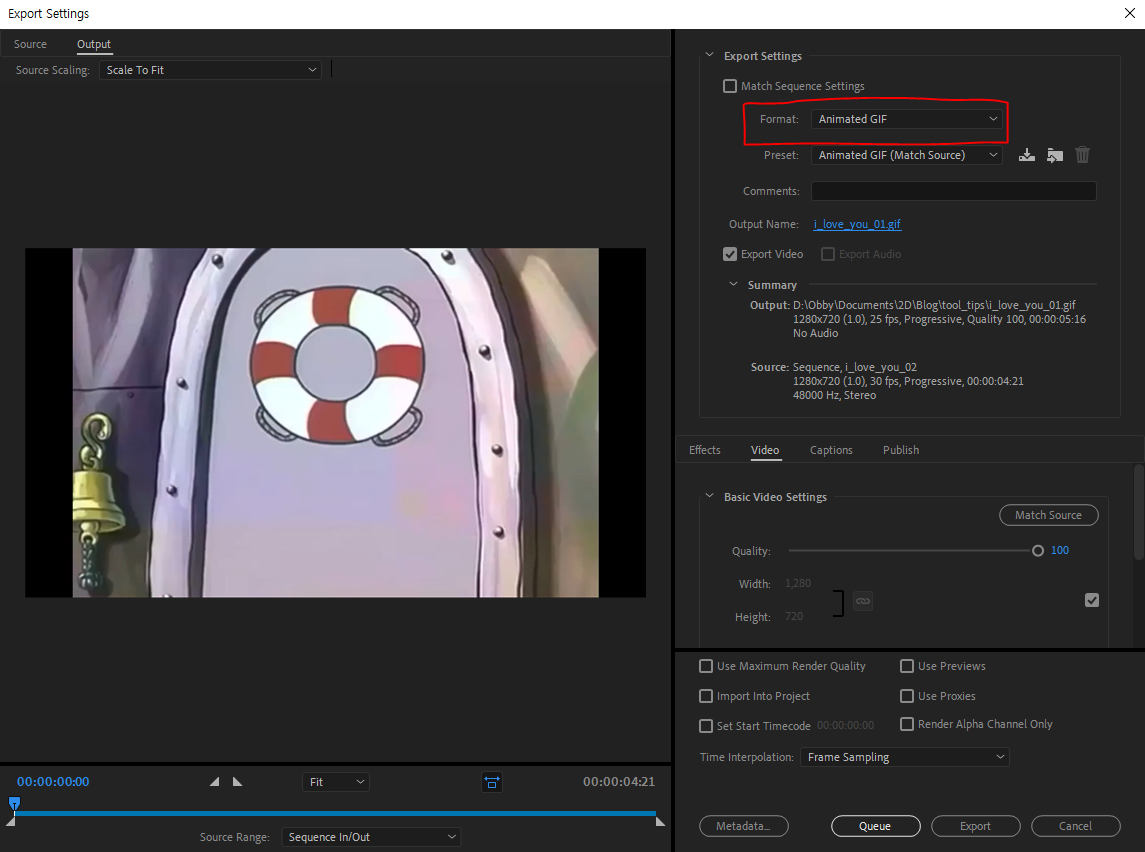Click the video preview image
Image resolution: width=1145 pixels, height=852 pixels.
[x=335, y=423]
